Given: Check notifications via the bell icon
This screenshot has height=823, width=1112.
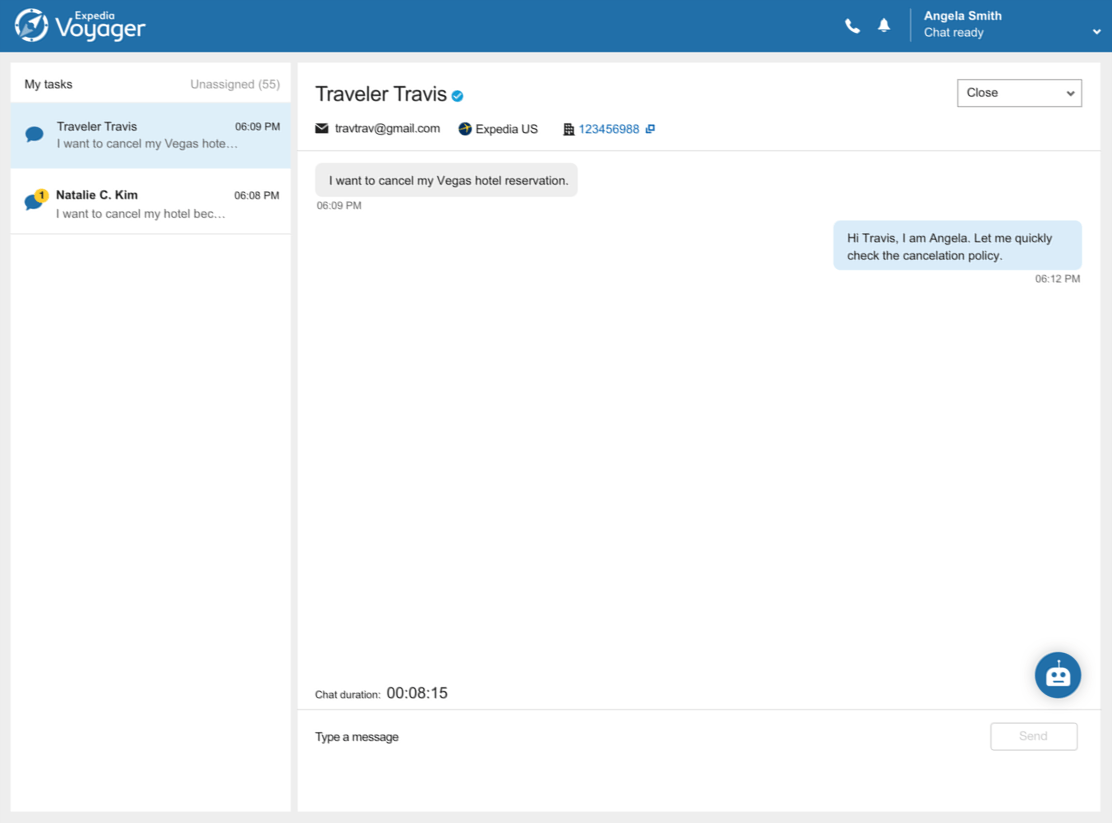Looking at the screenshot, I should 884,25.
